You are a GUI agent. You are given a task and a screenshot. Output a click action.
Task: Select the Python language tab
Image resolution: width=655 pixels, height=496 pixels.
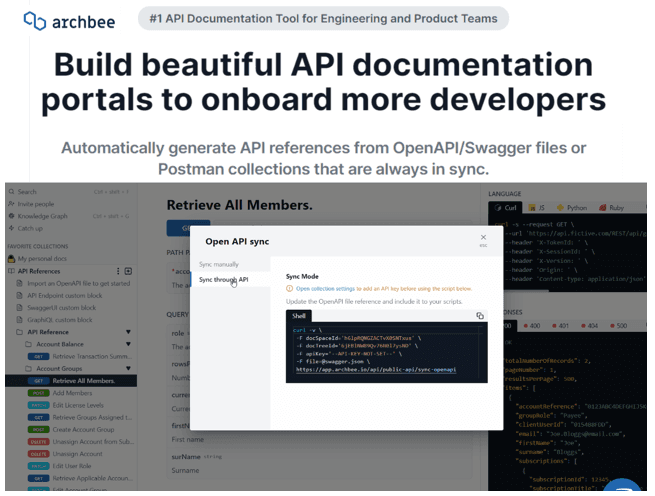573,209
